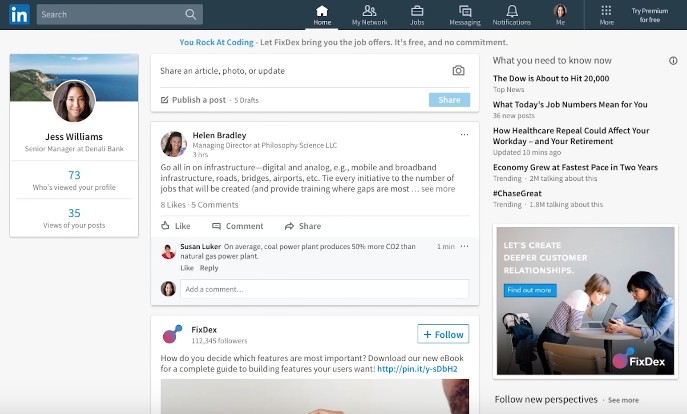687x414 pixels.
Task: Click 8 Likes count
Action: pyautogui.click(x=173, y=205)
